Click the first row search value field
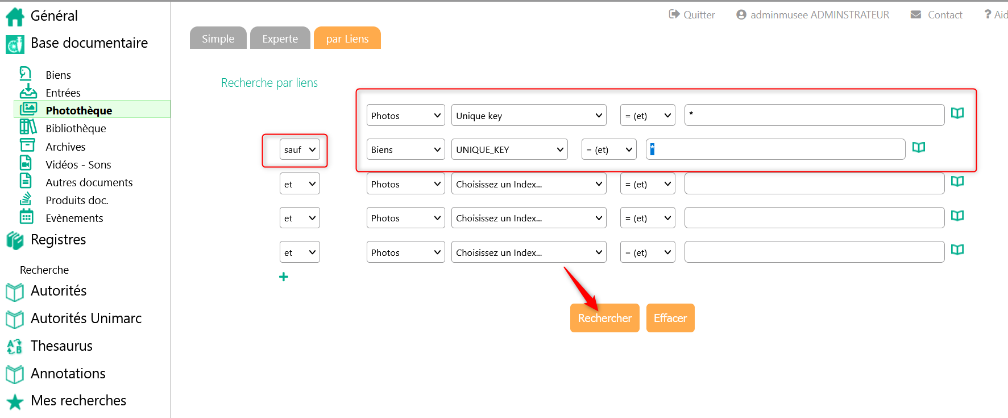 point(813,115)
